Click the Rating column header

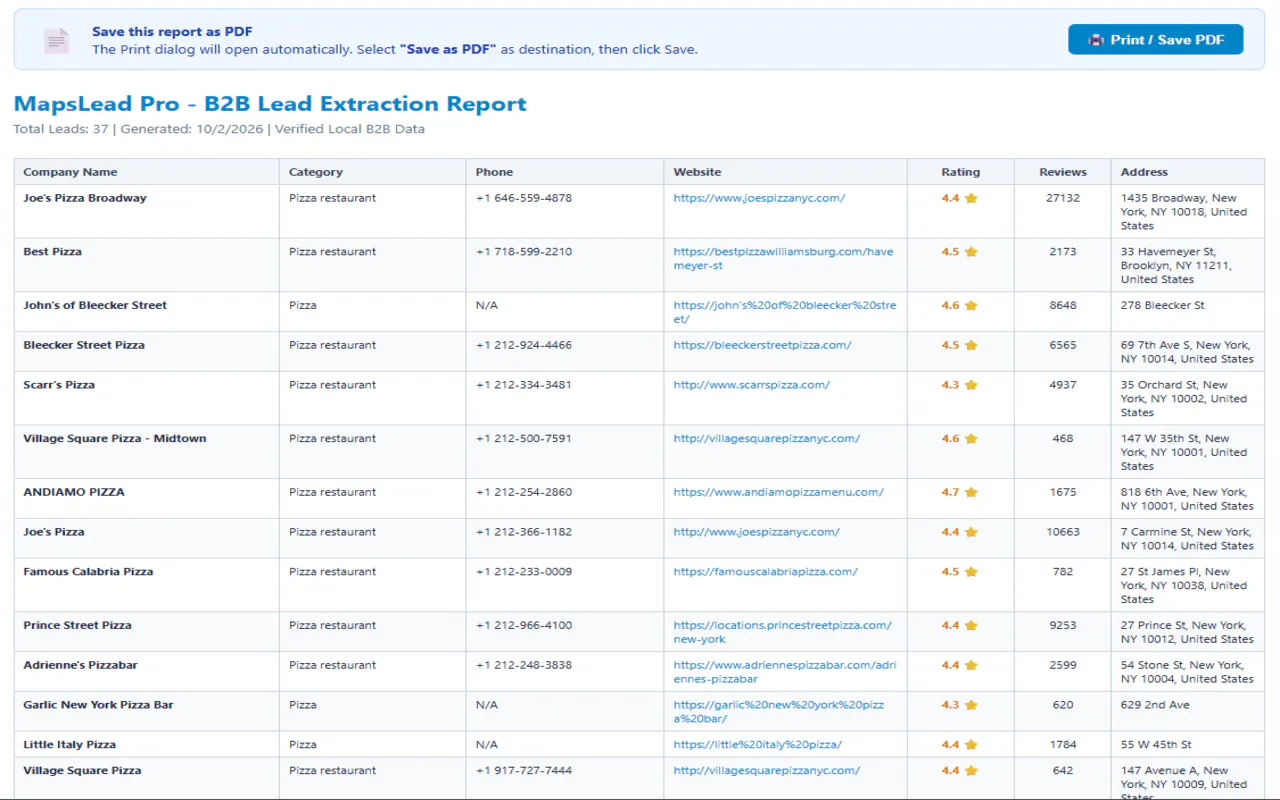tap(961, 172)
